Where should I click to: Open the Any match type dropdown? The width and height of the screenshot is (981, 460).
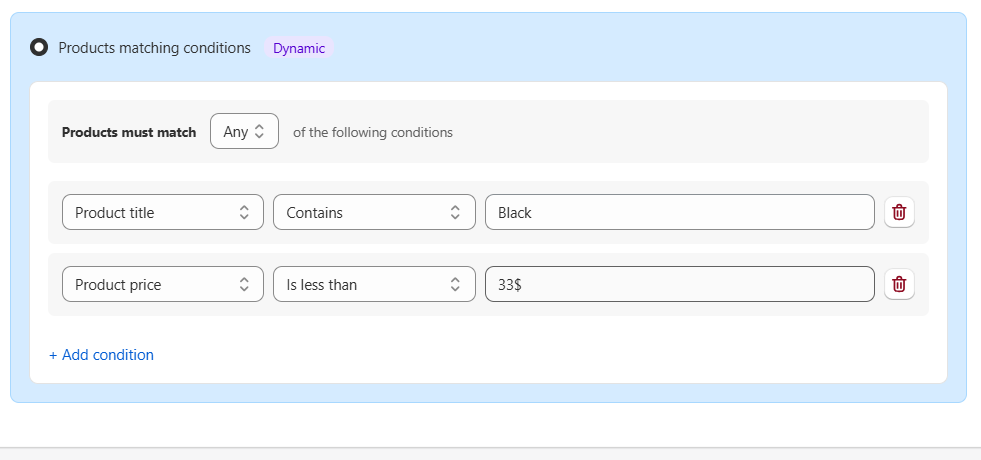click(244, 132)
